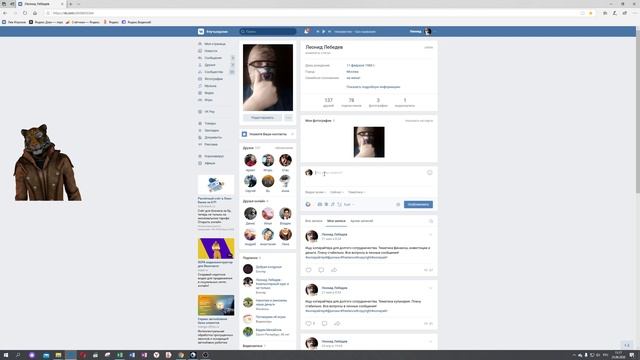Skip to previous track in header player
640x360 pixels.
[318, 31]
